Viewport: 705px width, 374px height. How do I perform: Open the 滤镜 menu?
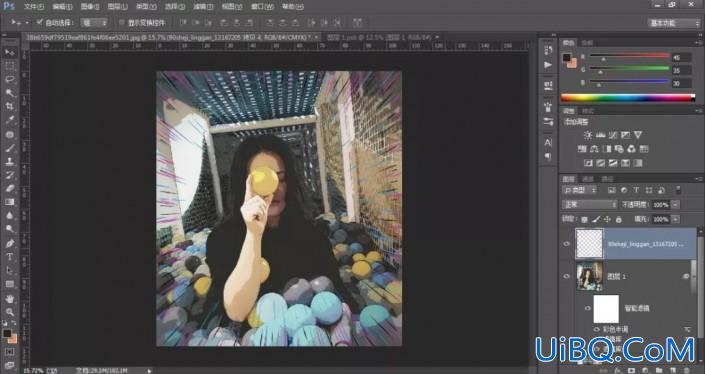tap(202, 6)
